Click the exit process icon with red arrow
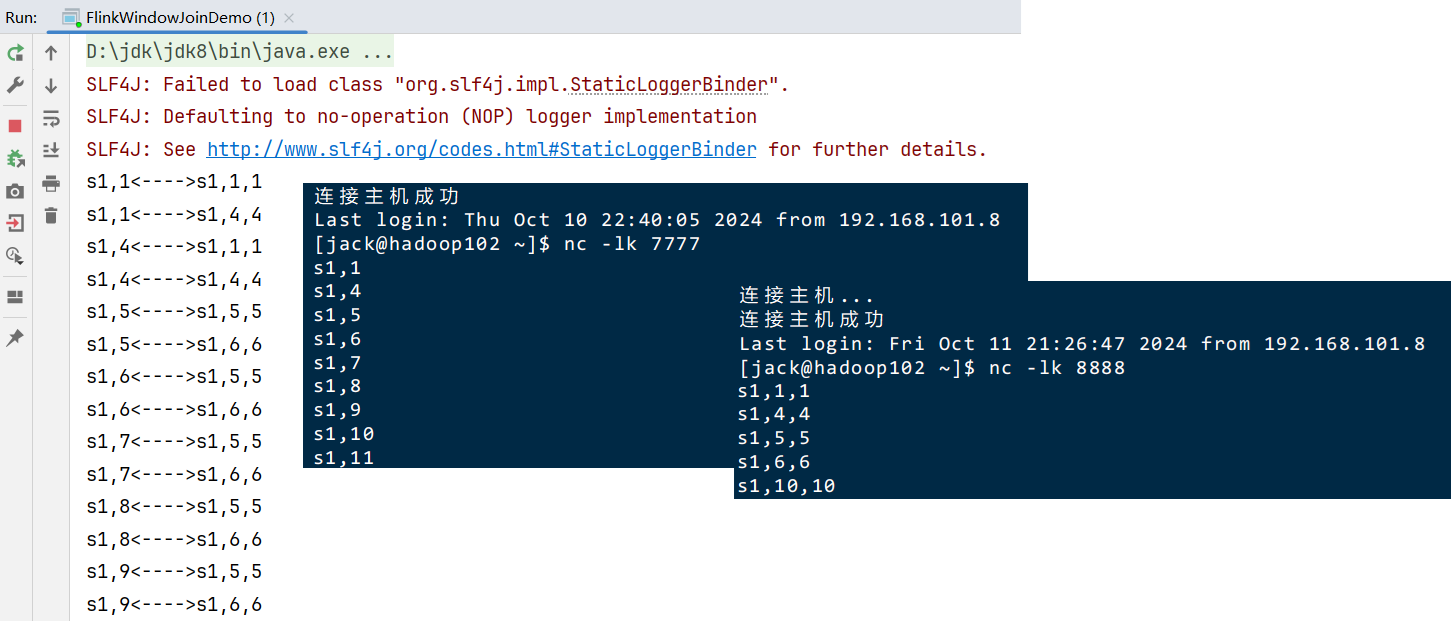 (15, 223)
